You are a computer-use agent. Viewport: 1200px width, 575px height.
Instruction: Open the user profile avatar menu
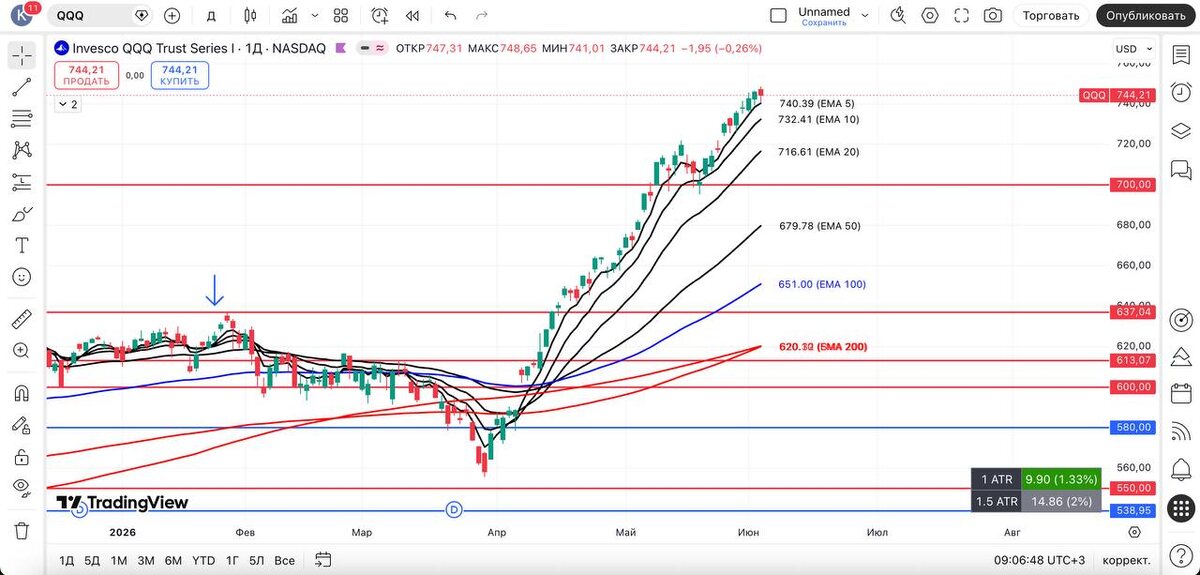tap(23, 15)
